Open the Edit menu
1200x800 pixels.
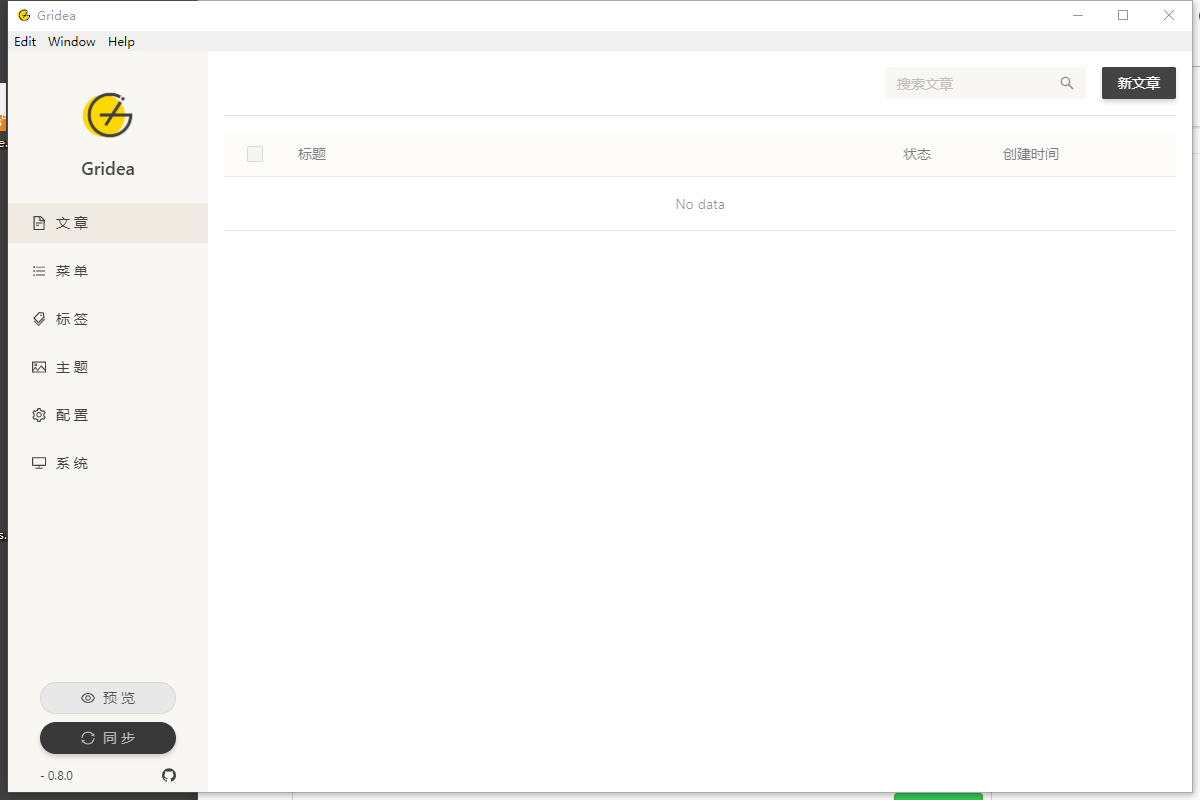(25, 41)
